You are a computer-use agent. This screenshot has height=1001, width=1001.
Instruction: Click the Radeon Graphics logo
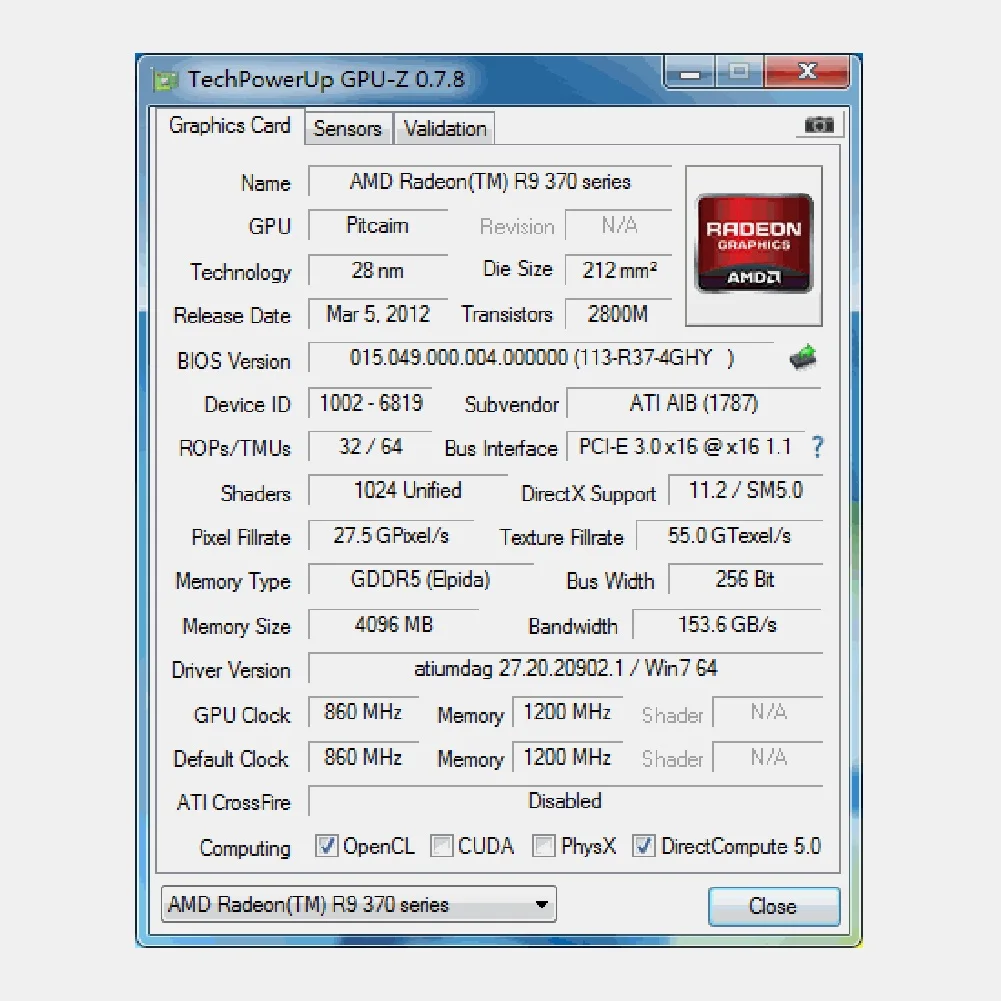point(754,244)
